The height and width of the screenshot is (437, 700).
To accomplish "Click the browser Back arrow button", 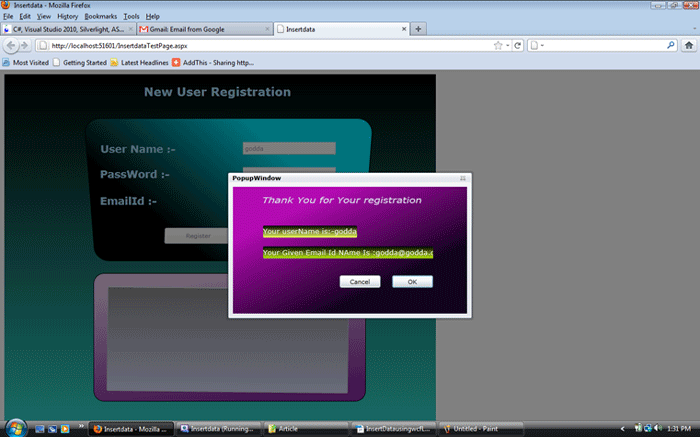I will (x=11, y=45).
